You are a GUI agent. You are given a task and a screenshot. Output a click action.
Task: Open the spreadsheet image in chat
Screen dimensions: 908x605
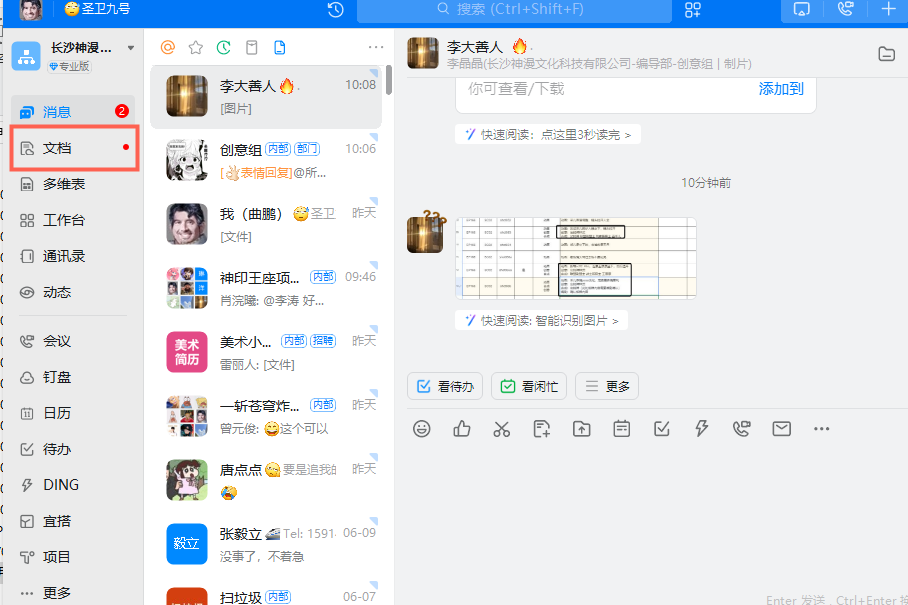576,258
